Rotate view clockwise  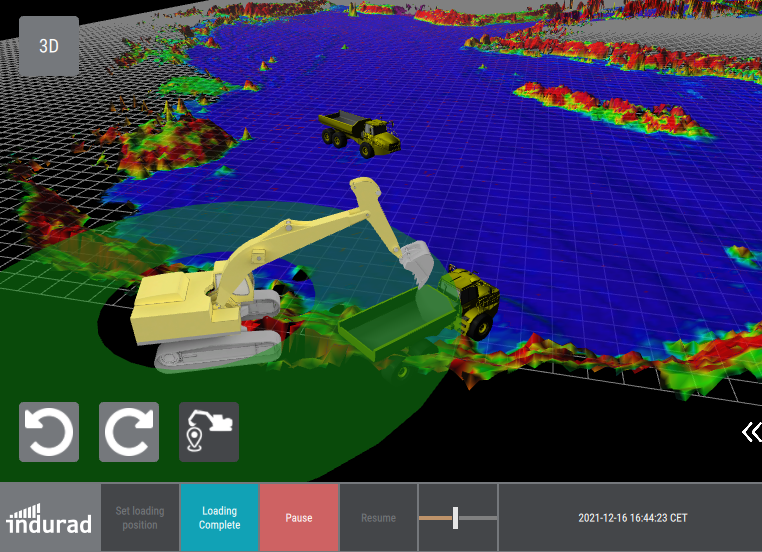129,432
